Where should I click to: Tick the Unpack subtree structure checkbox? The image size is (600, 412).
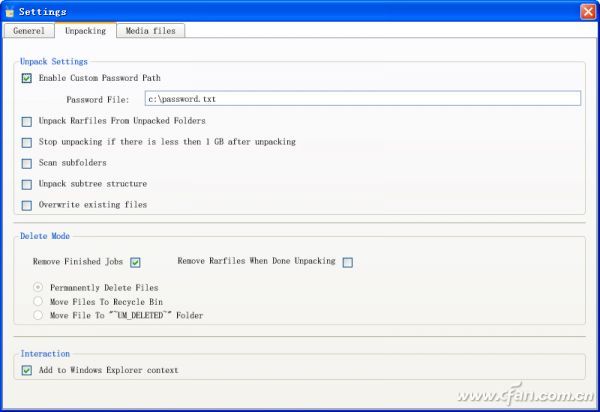tap(26, 184)
